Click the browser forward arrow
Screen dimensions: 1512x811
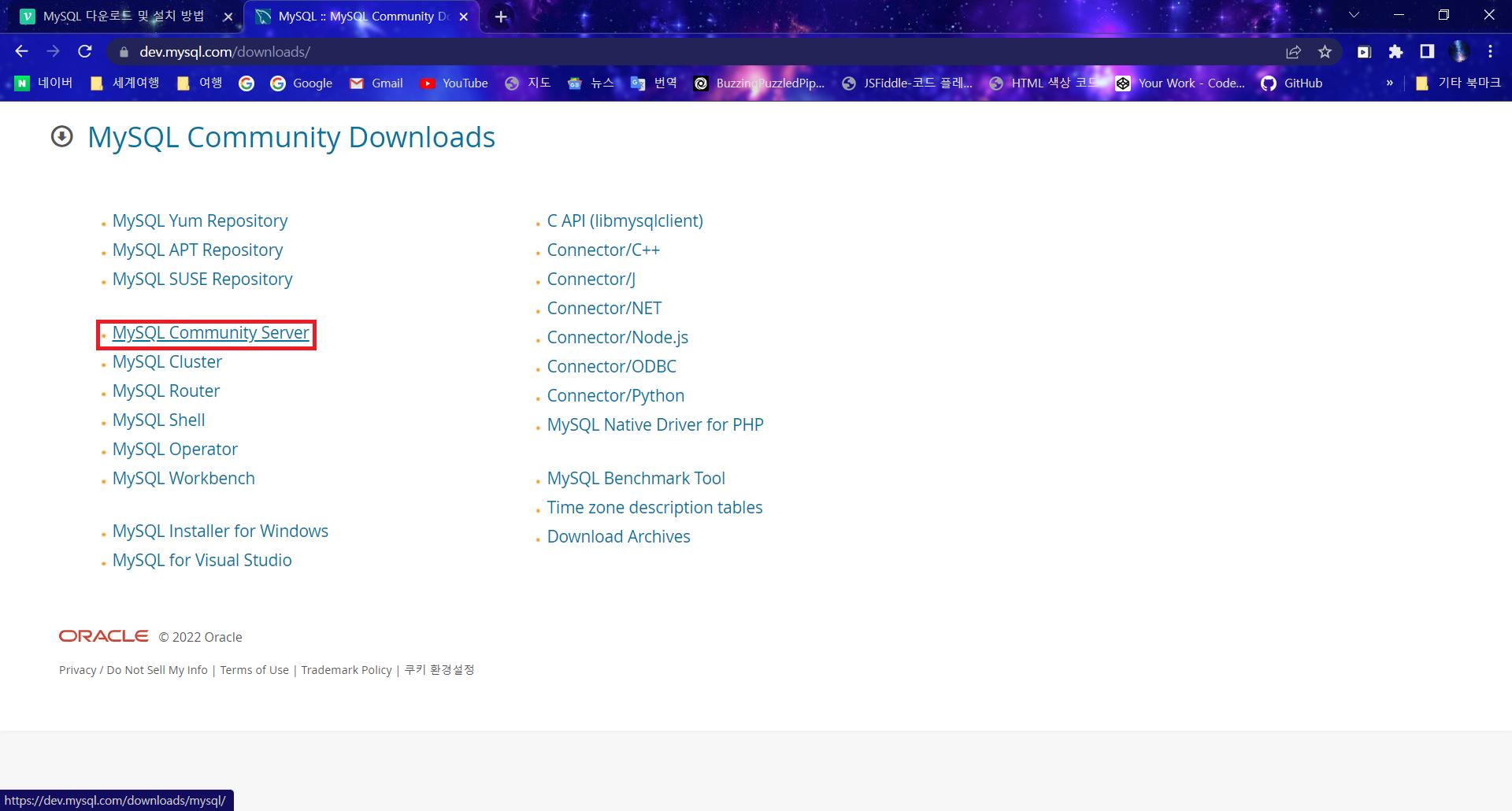(53, 51)
